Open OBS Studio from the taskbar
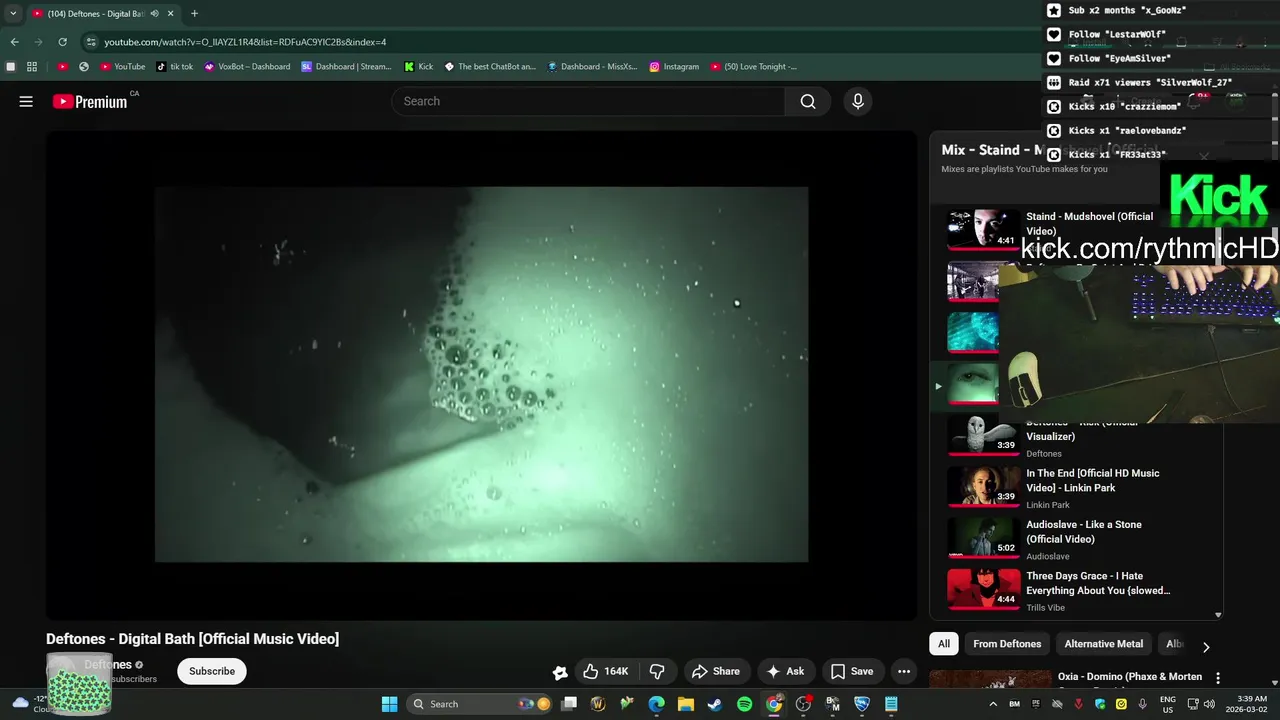1280x720 pixels. tap(803, 704)
